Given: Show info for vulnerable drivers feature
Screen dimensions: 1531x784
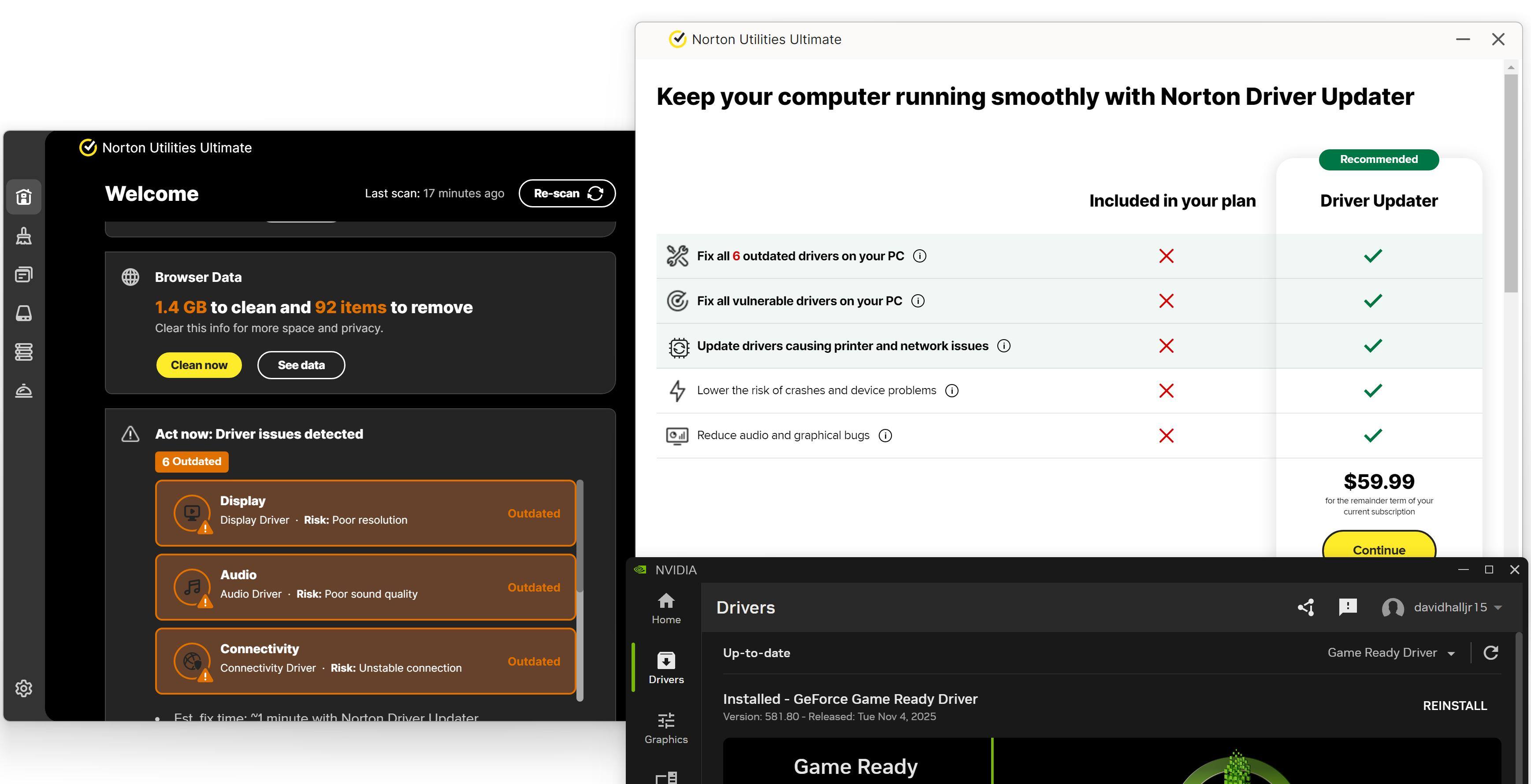Looking at the screenshot, I should point(918,301).
